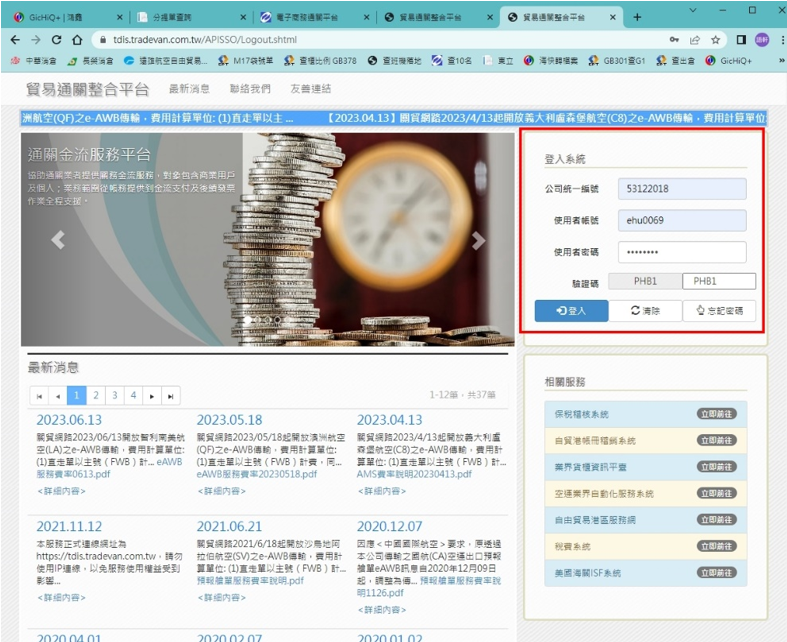Show next carousel slide arrow

[x=478, y=240]
